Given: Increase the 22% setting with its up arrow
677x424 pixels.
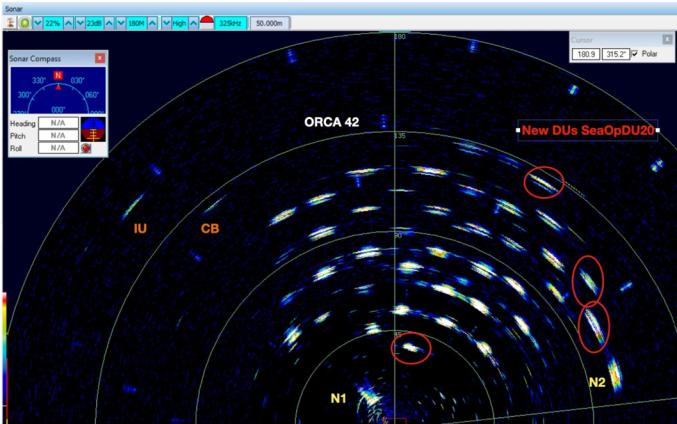Looking at the screenshot, I should pos(68,23).
